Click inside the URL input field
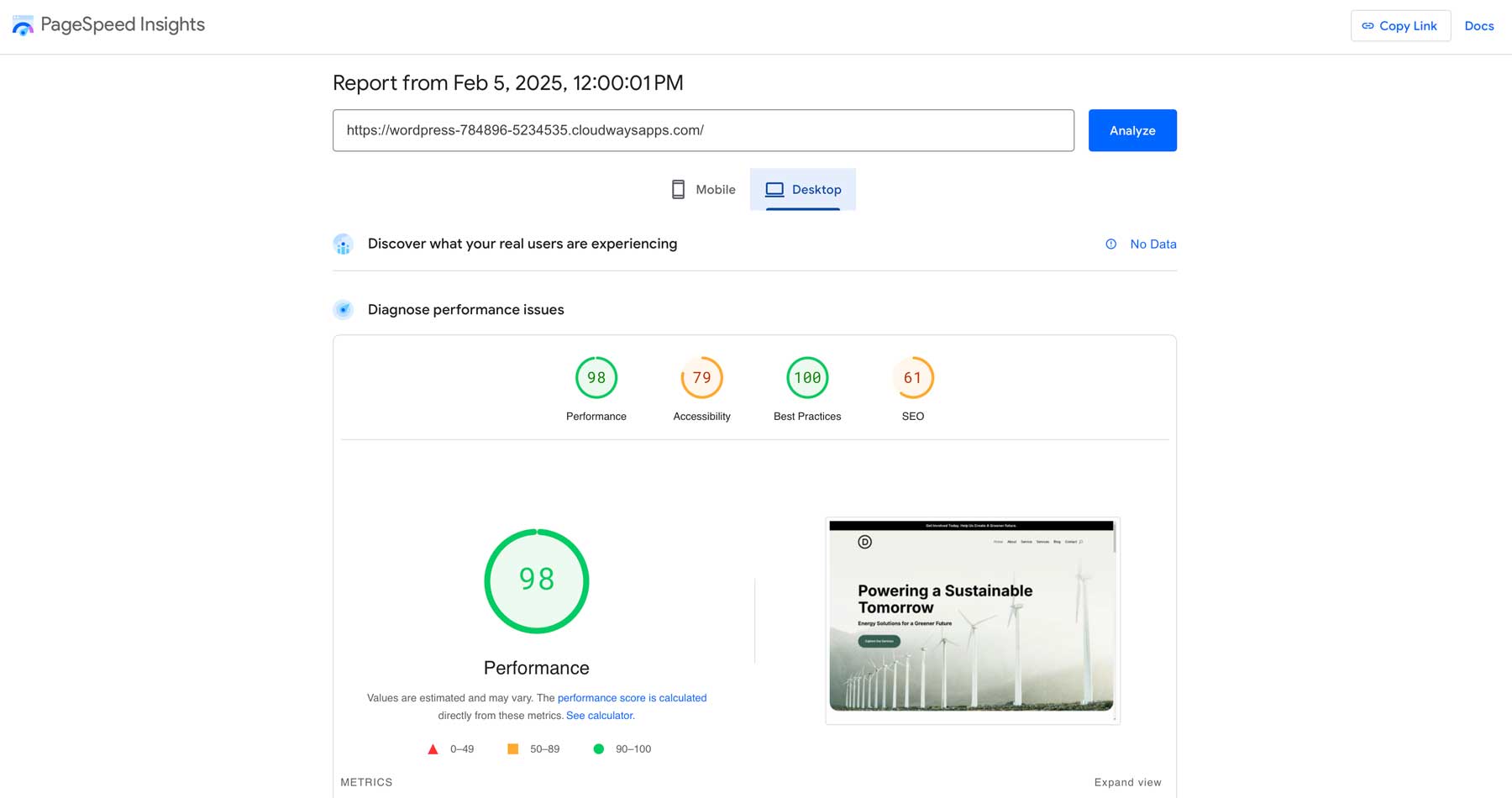The image size is (1512, 798). point(704,130)
